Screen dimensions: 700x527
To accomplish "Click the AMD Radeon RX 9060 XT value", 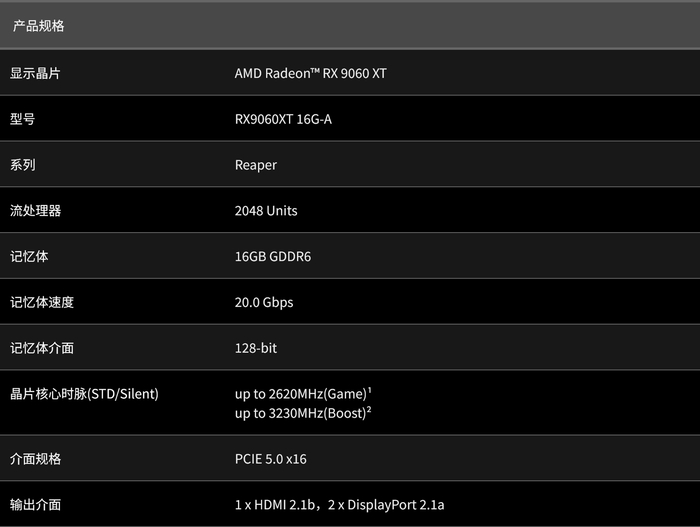I will coord(311,73).
